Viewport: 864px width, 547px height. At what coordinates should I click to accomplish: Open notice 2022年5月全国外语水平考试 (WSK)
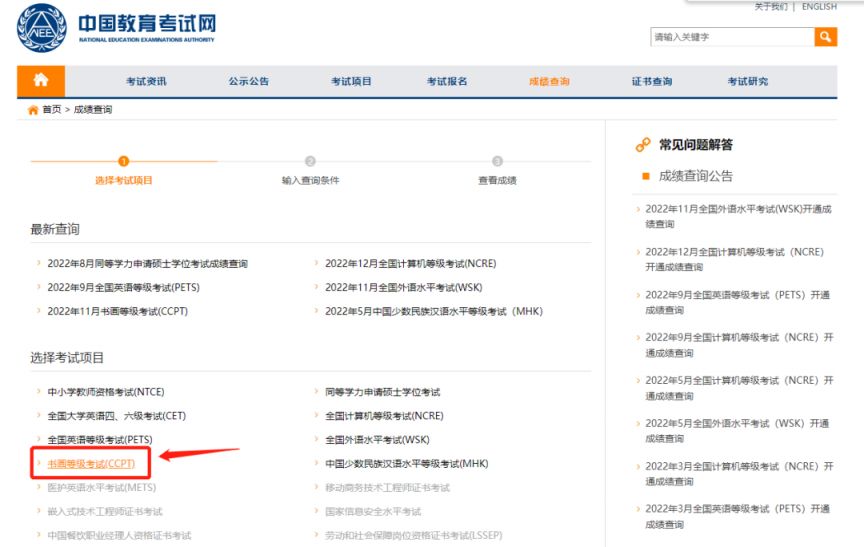[x=737, y=431]
